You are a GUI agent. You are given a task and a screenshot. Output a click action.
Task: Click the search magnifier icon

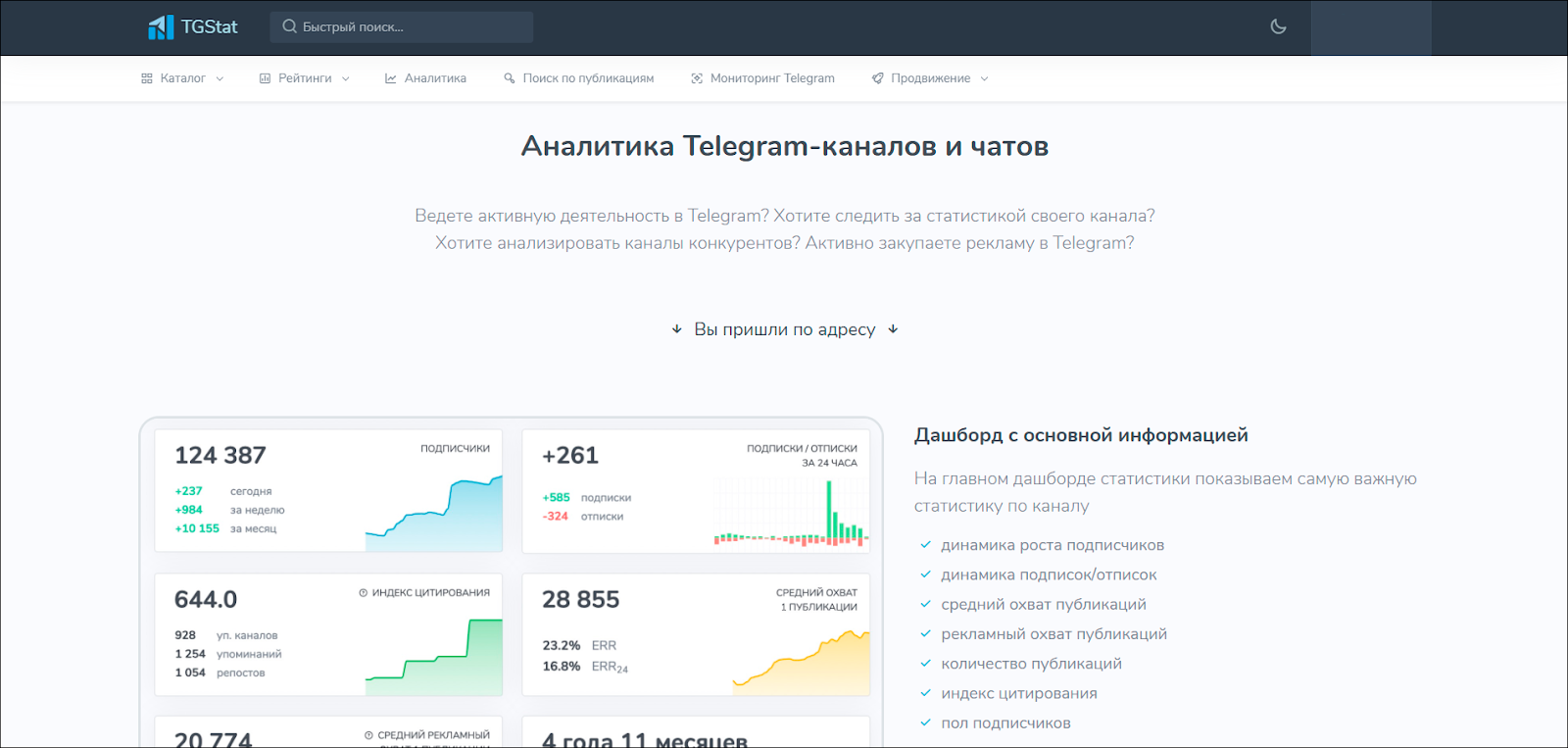pyautogui.click(x=289, y=26)
